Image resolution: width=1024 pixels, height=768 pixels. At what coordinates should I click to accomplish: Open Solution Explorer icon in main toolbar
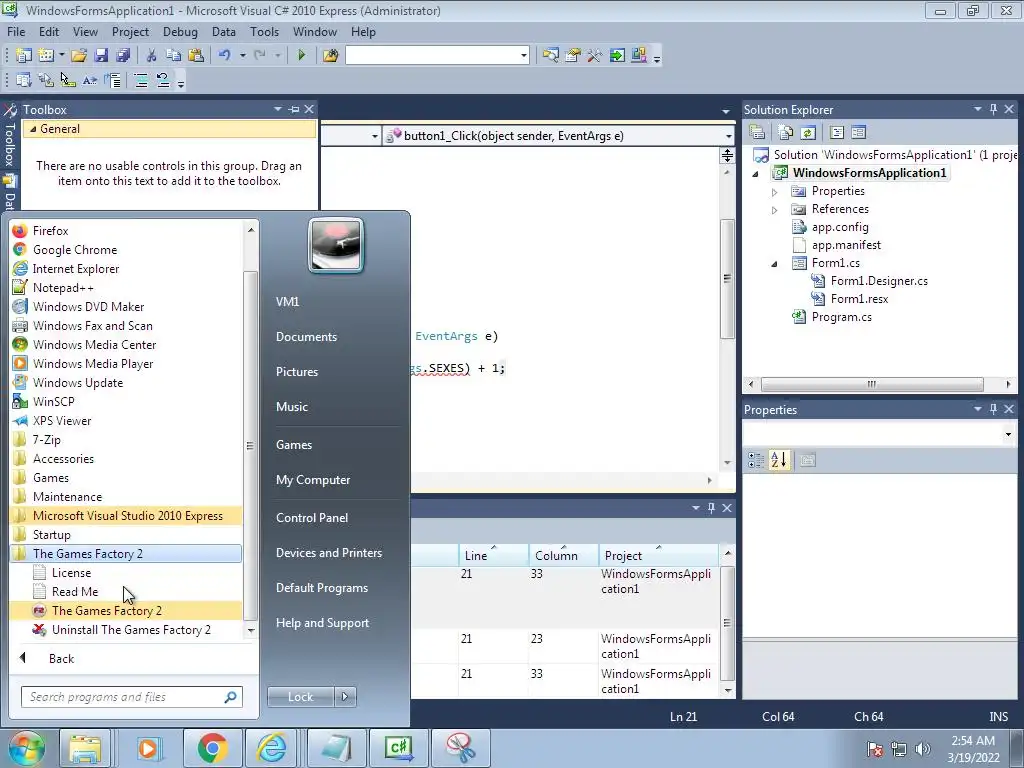point(551,56)
